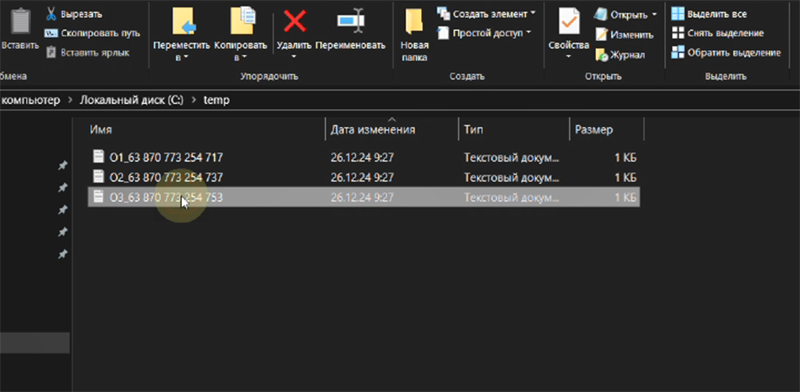Click Вырезать scissors button
800x392 pixels.
[x=73, y=14]
